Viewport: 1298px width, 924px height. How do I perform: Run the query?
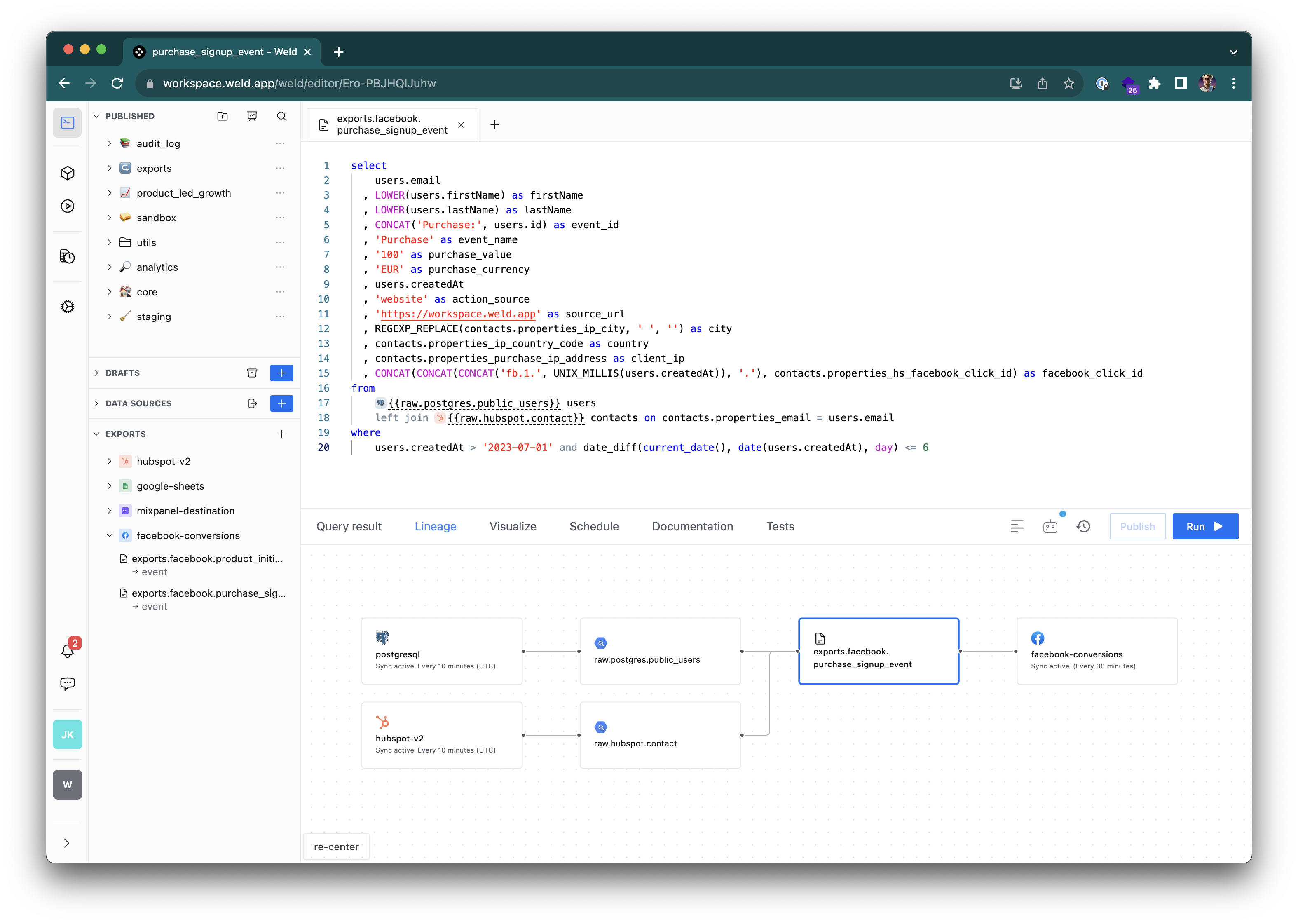(1205, 526)
